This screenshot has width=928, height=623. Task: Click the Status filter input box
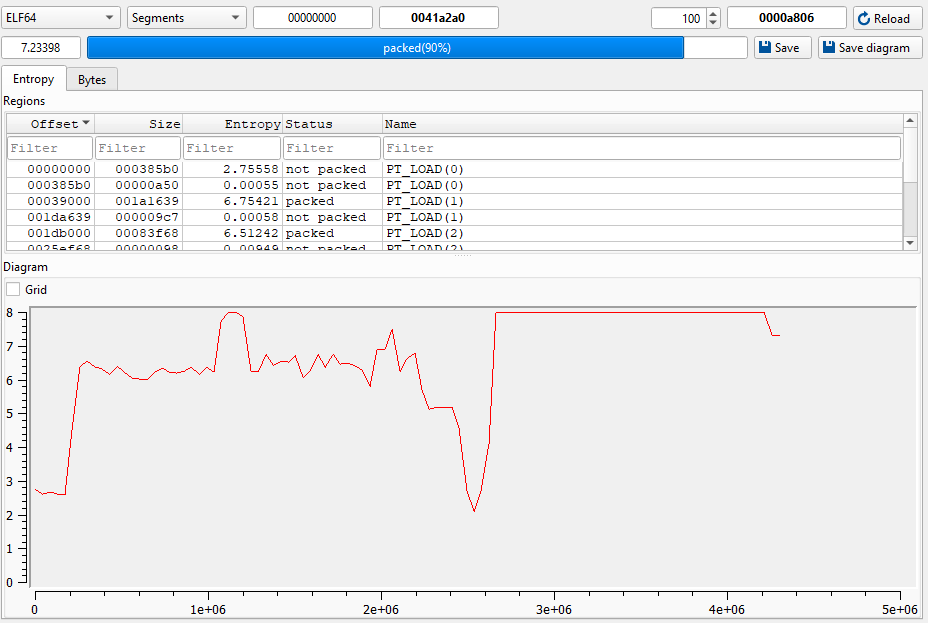[x=332, y=148]
